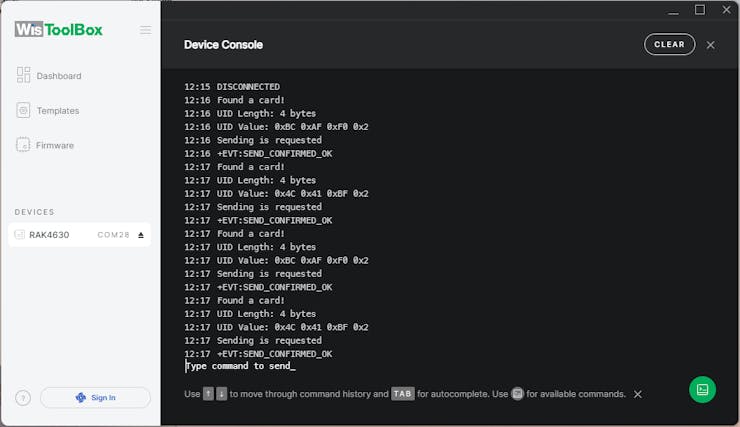This screenshot has width=740, height=427.
Task: Click the 12:16 '+EVT:SEND_CONFIRMED_OK' line
Action: click(258, 154)
